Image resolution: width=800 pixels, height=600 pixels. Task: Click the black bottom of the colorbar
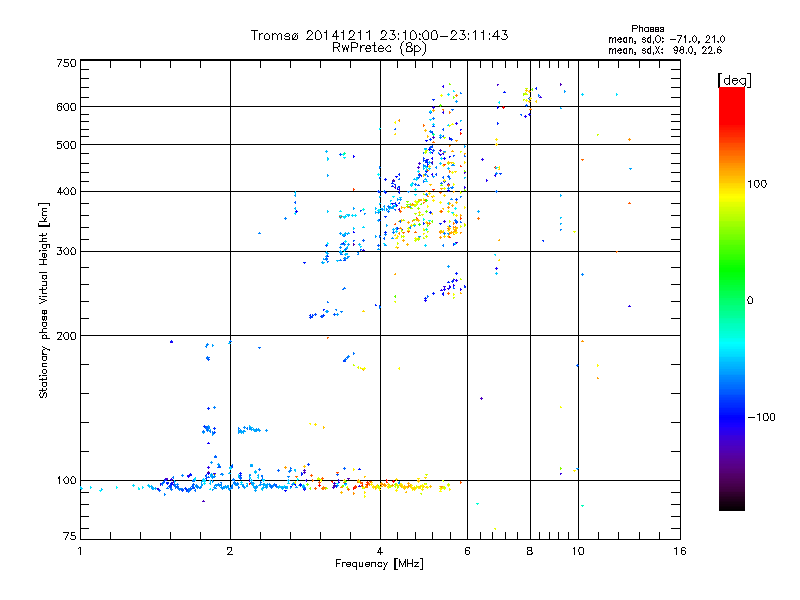pyautogui.click(x=732, y=503)
